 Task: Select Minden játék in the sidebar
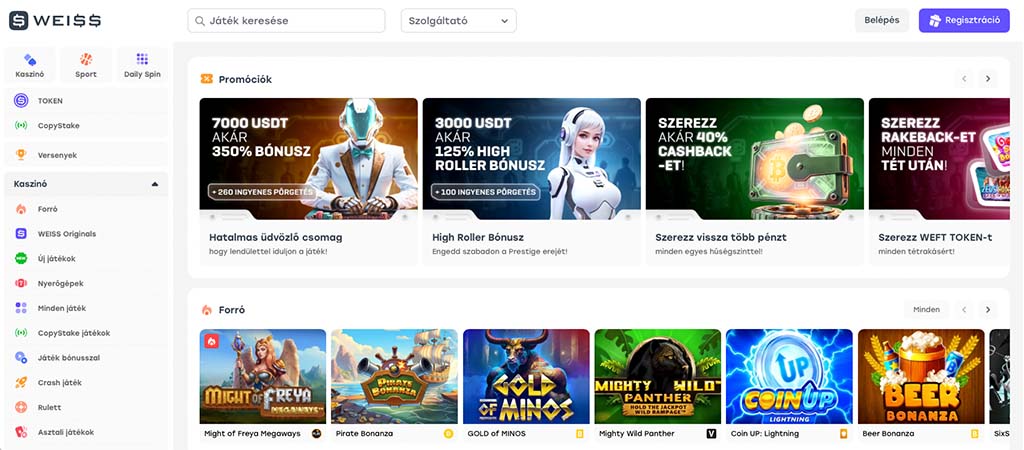[86, 308]
